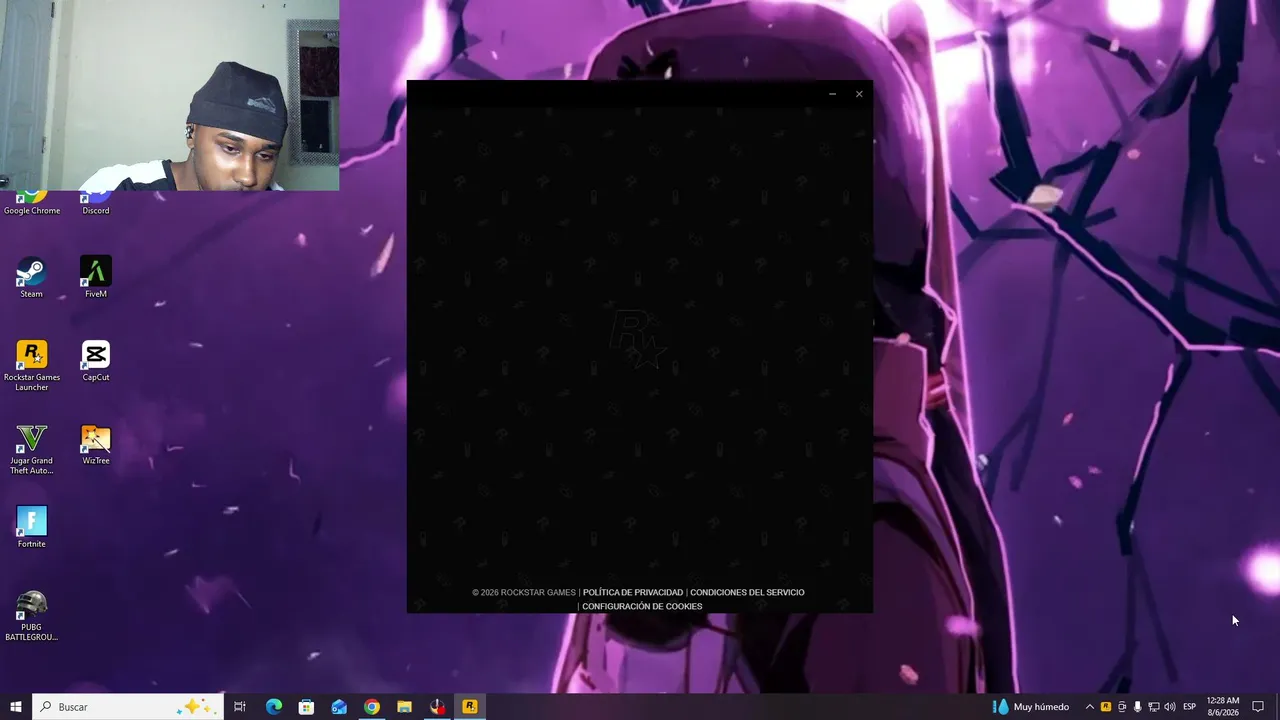Open the Steam desktop shortcut
This screenshot has height=720, width=1280.
point(31,277)
